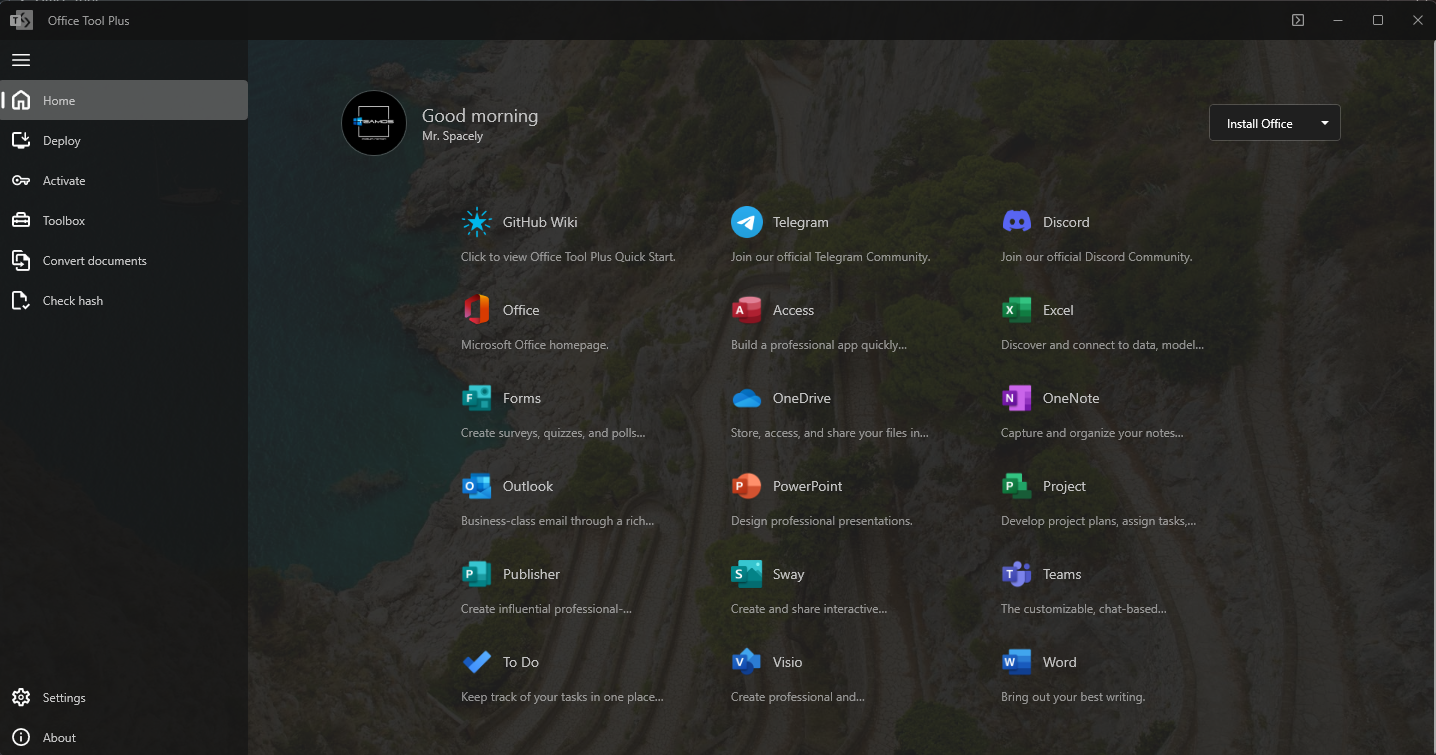Click the Teams icon
The width and height of the screenshot is (1436, 755).
click(x=1017, y=574)
